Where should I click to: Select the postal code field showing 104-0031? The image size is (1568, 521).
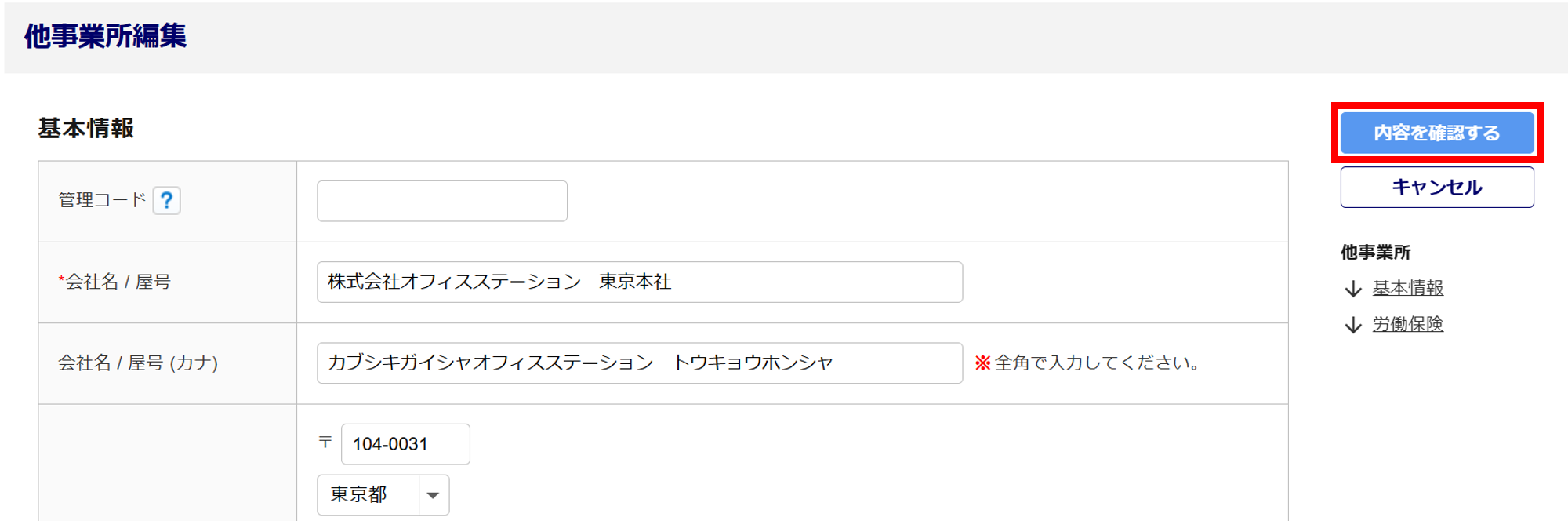pyautogui.click(x=405, y=444)
